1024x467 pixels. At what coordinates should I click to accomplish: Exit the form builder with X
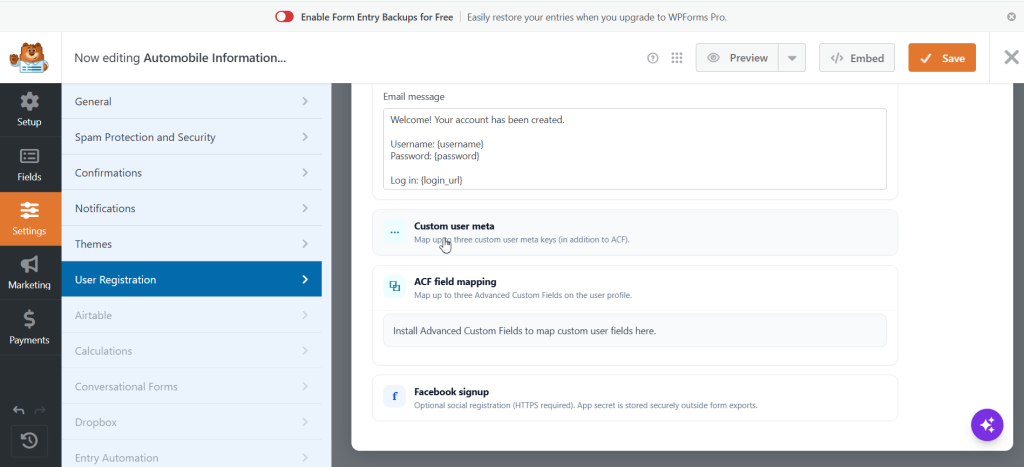click(x=1011, y=57)
